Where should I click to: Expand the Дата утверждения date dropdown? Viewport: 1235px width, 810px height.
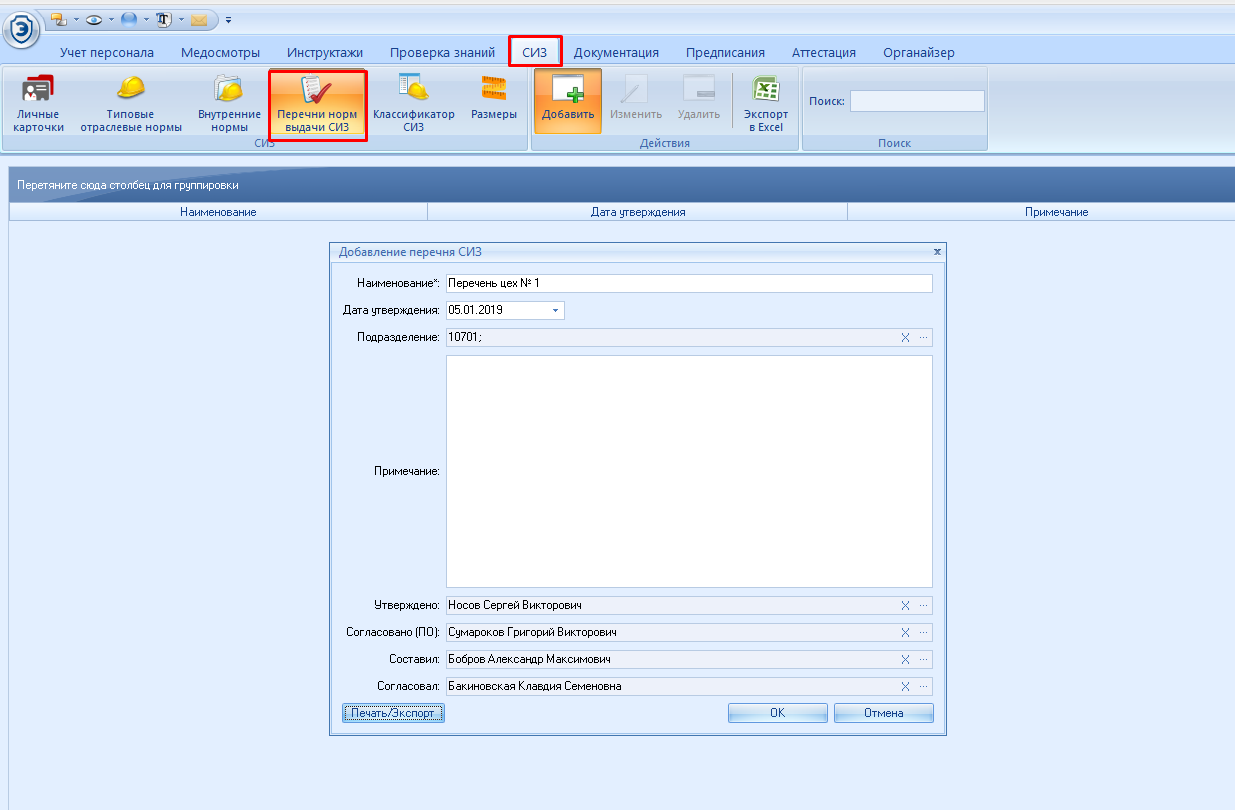(x=556, y=311)
